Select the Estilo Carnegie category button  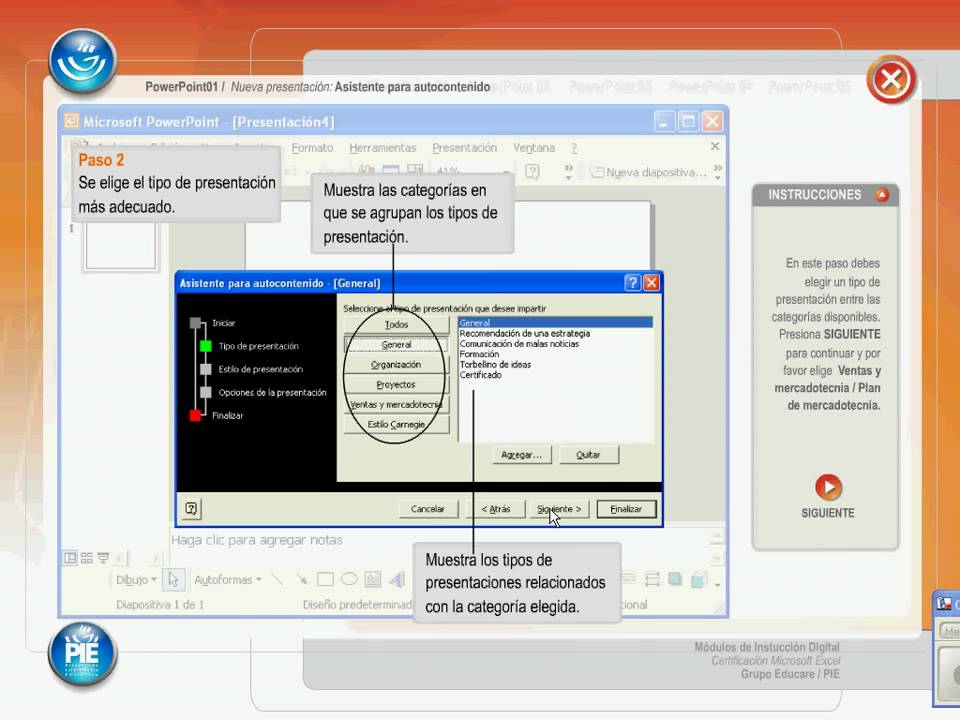tap(396, 424)
